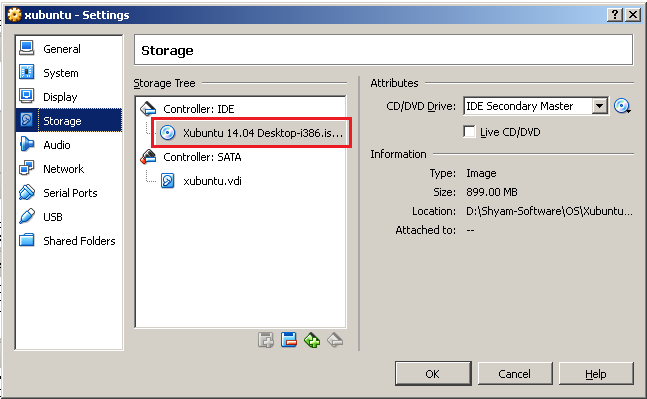This screenshot has width=647, height=399.
Task: Open the USB settings category
Action: point(69,217)
